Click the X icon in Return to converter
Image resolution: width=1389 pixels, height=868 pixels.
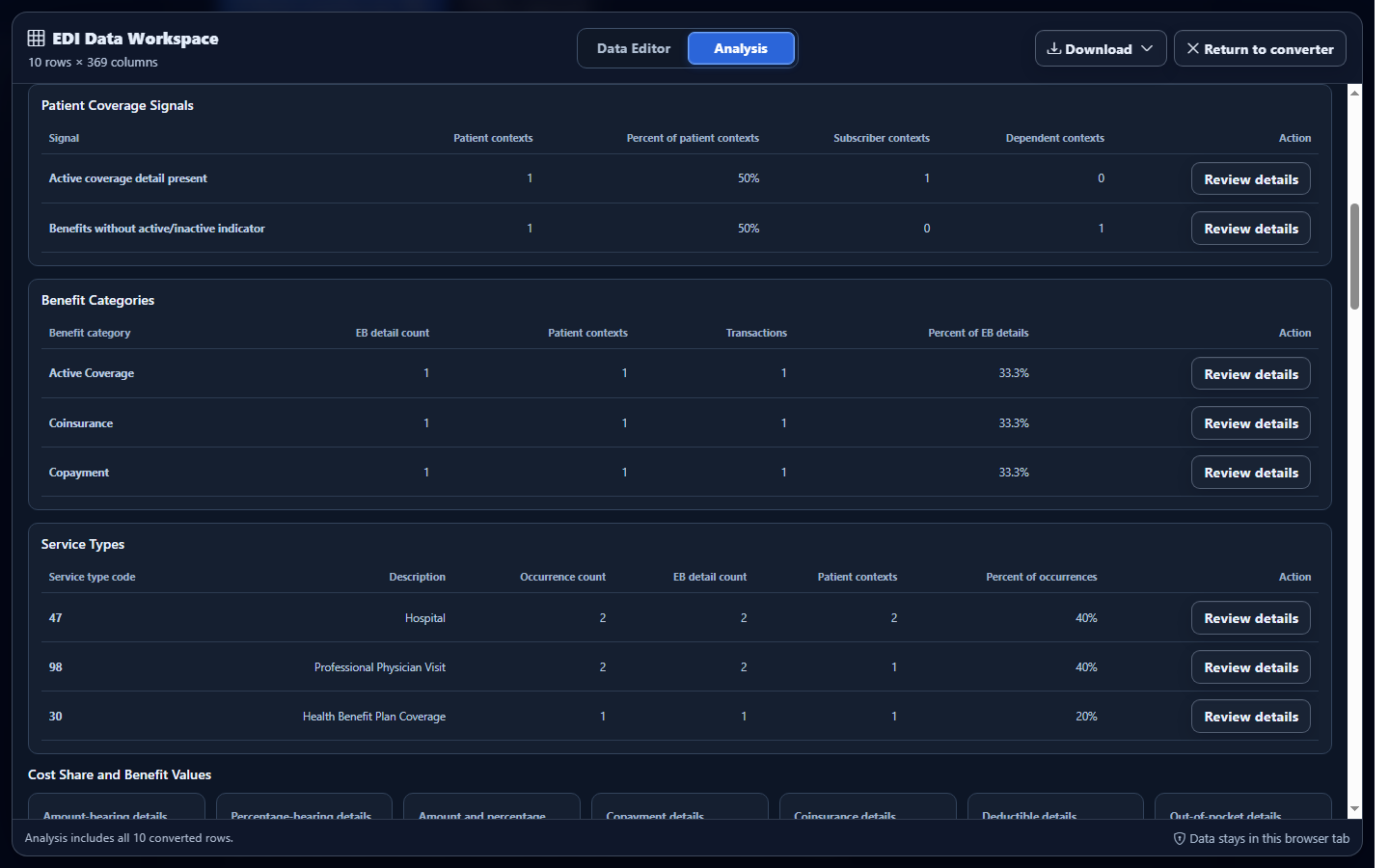point(1193,49)
